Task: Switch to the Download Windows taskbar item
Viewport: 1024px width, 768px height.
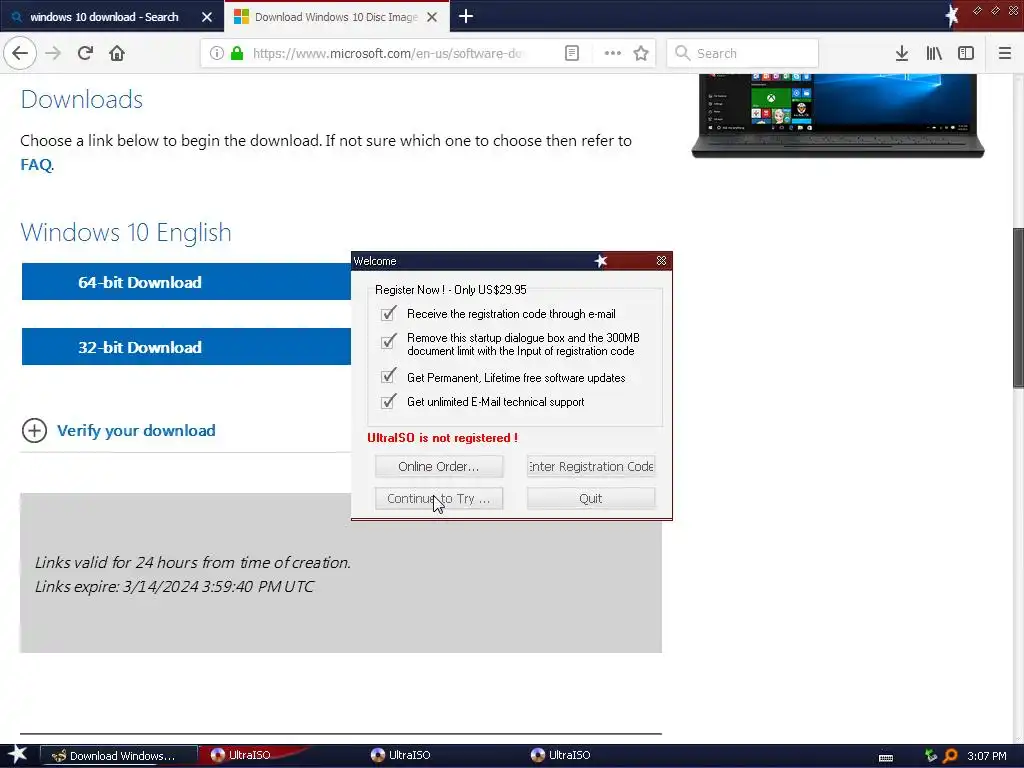Action: pyautogui.click(x=119, y=756)
